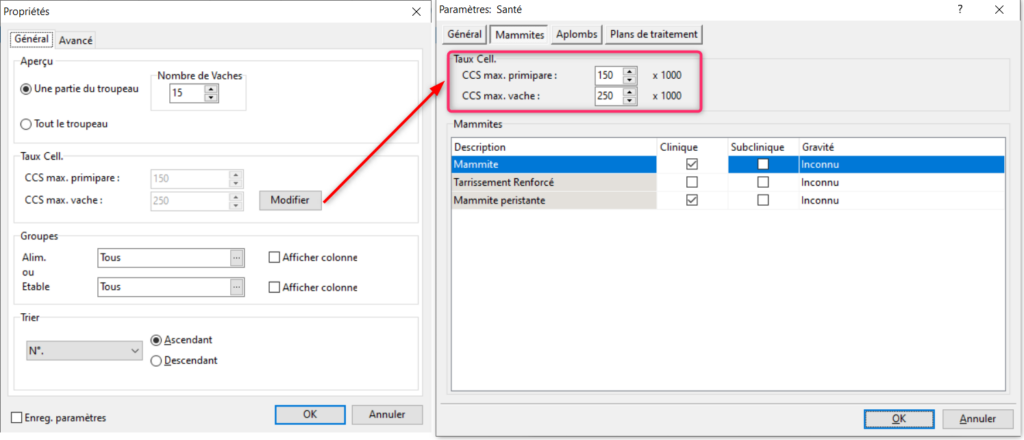The image size is (1024, 440).
Task: Toggle Clinique checkbox for Tarrissement Renforcé
Action: (692, 183)
